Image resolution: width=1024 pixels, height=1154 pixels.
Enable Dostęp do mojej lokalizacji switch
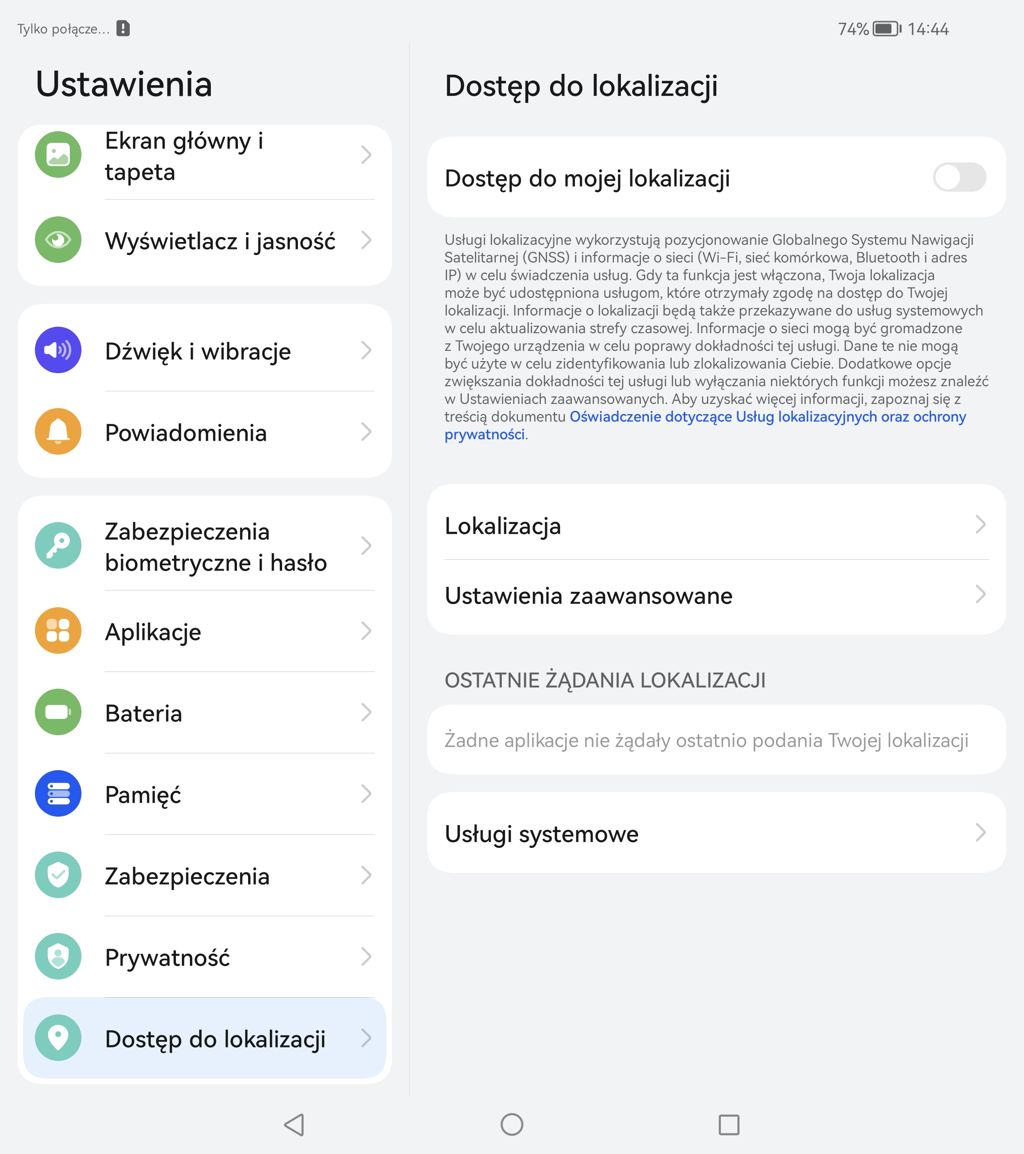pos(959,178)
